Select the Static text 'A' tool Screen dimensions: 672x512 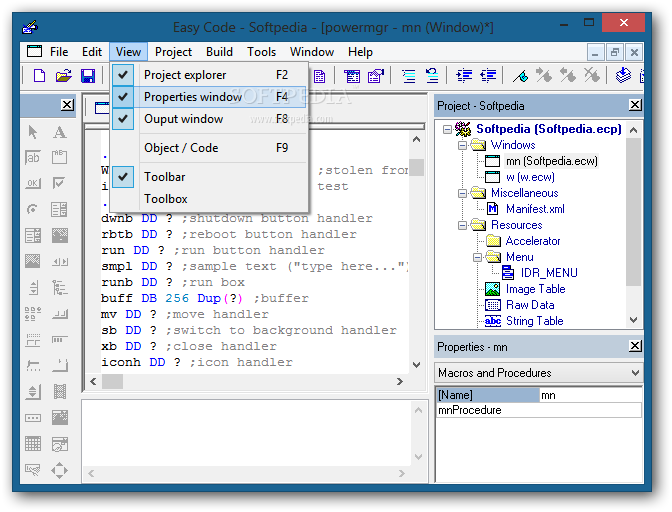tap(60, 132)
